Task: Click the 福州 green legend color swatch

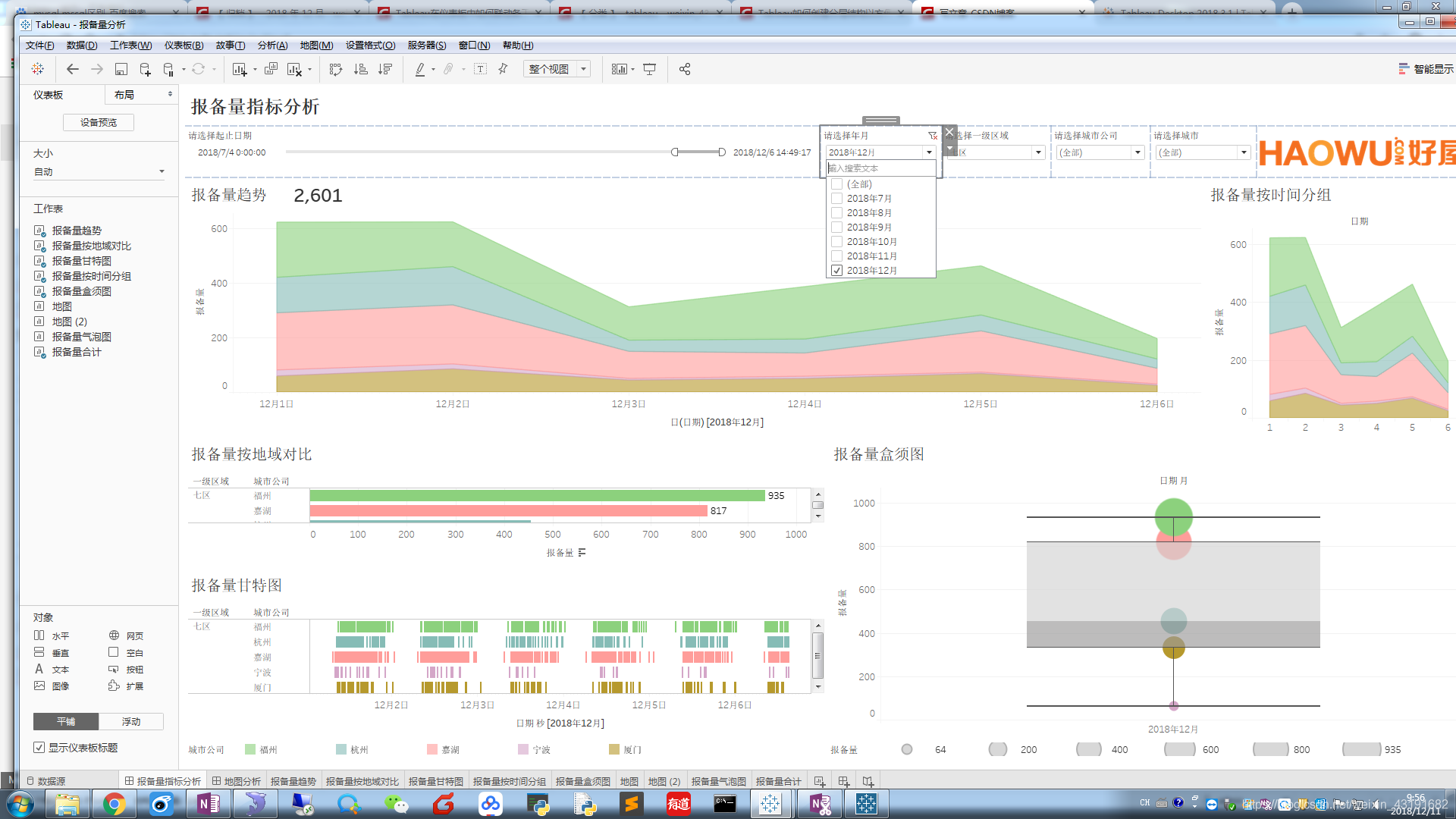Action: pyautogui.click(x=250, y=749)
